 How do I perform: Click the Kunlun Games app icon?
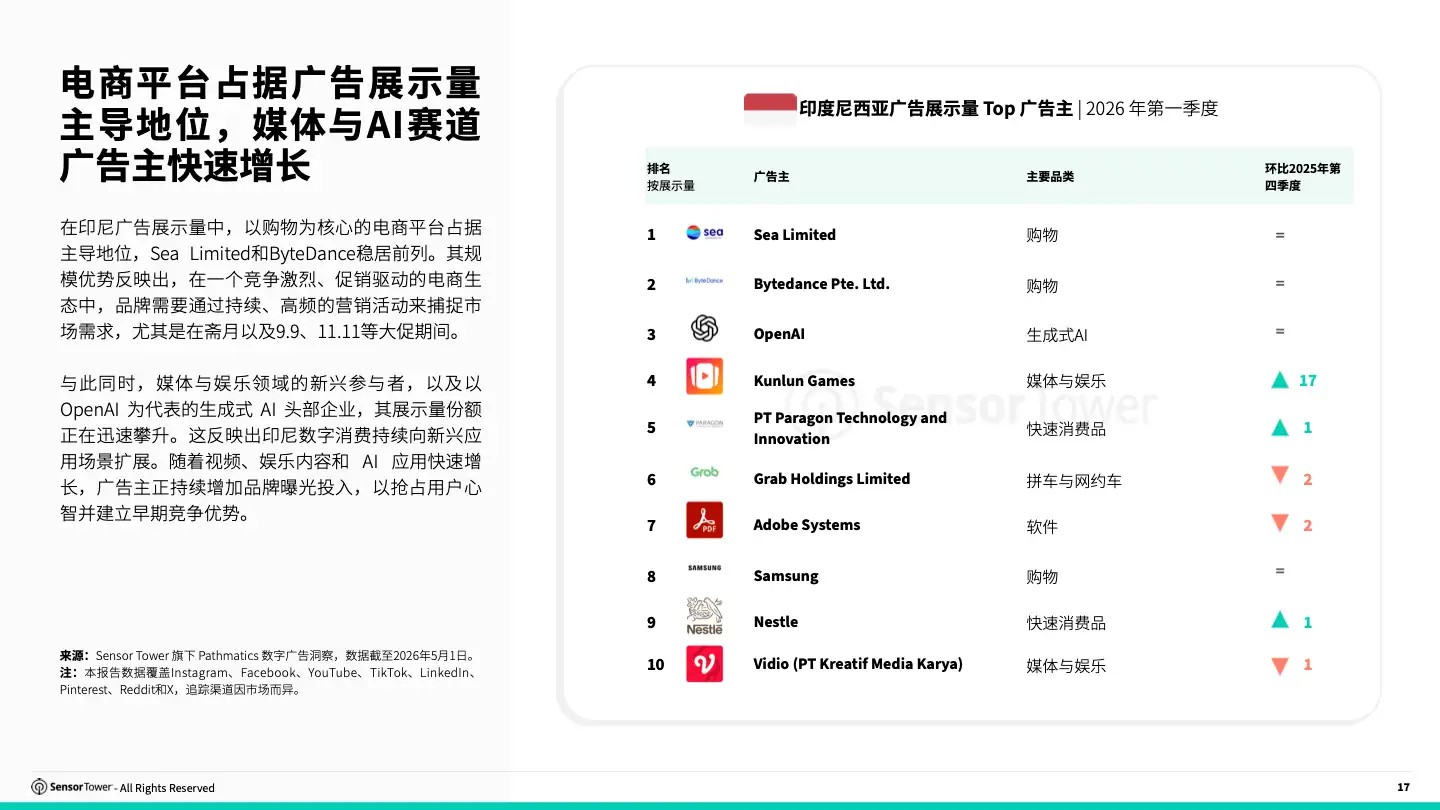704,376
